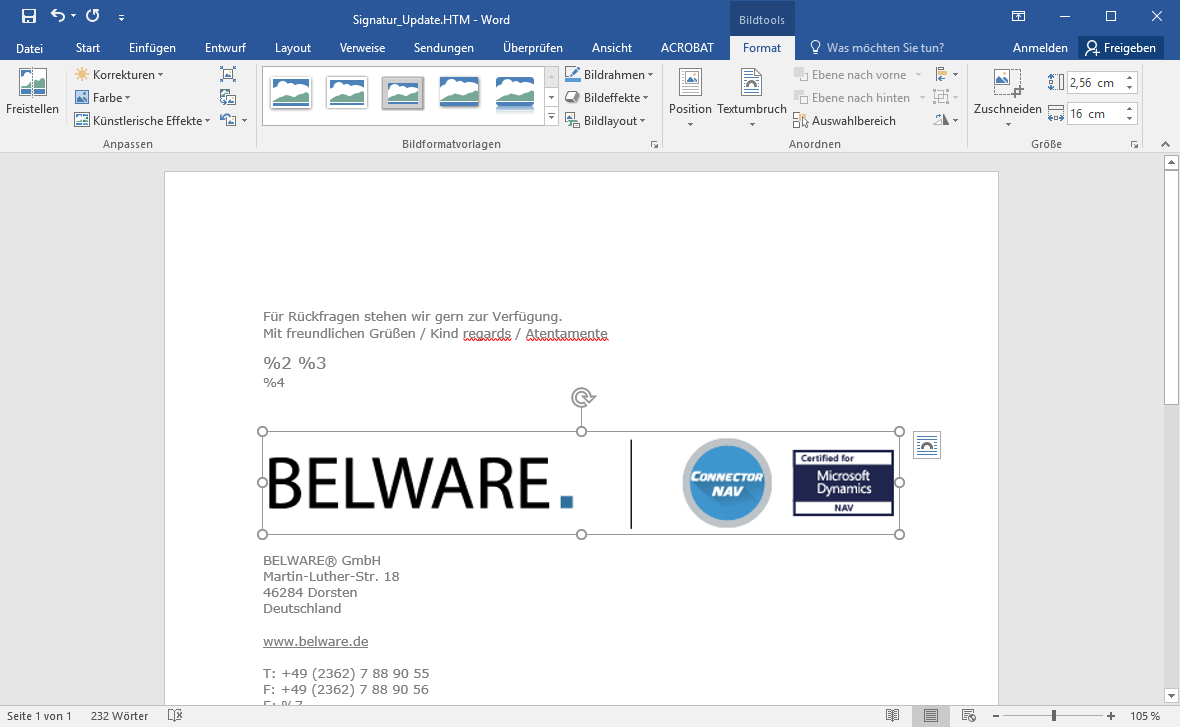
Task: Open the Position menu
Action: pyautogui.click(x=690, y=97)
